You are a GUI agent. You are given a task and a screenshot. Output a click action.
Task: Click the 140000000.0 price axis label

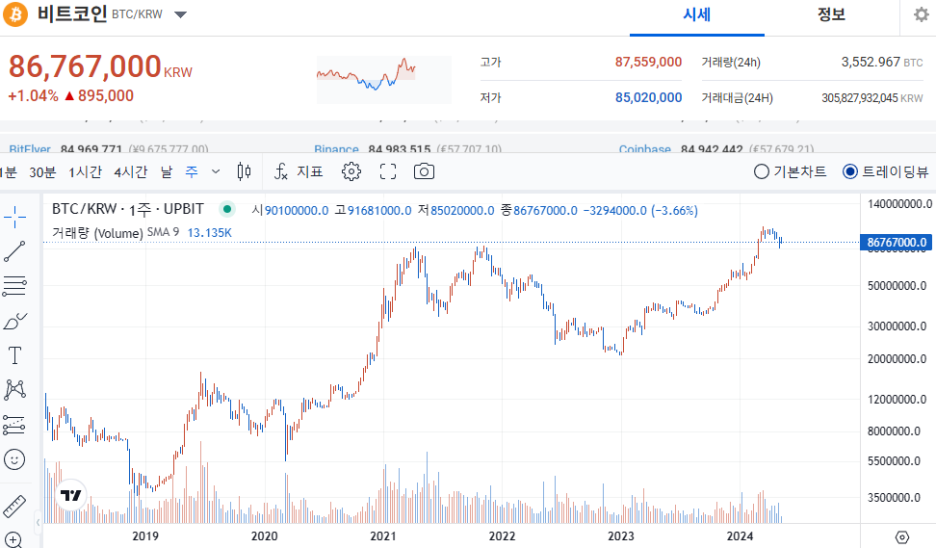900,204
